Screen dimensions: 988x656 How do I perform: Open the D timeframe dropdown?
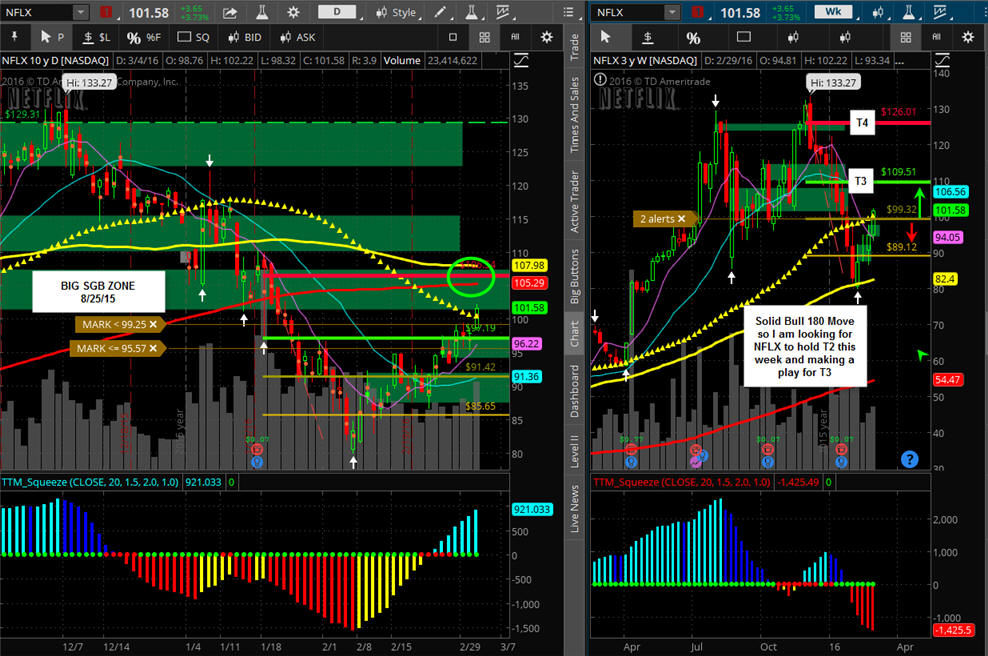click(x=337, y=12)
